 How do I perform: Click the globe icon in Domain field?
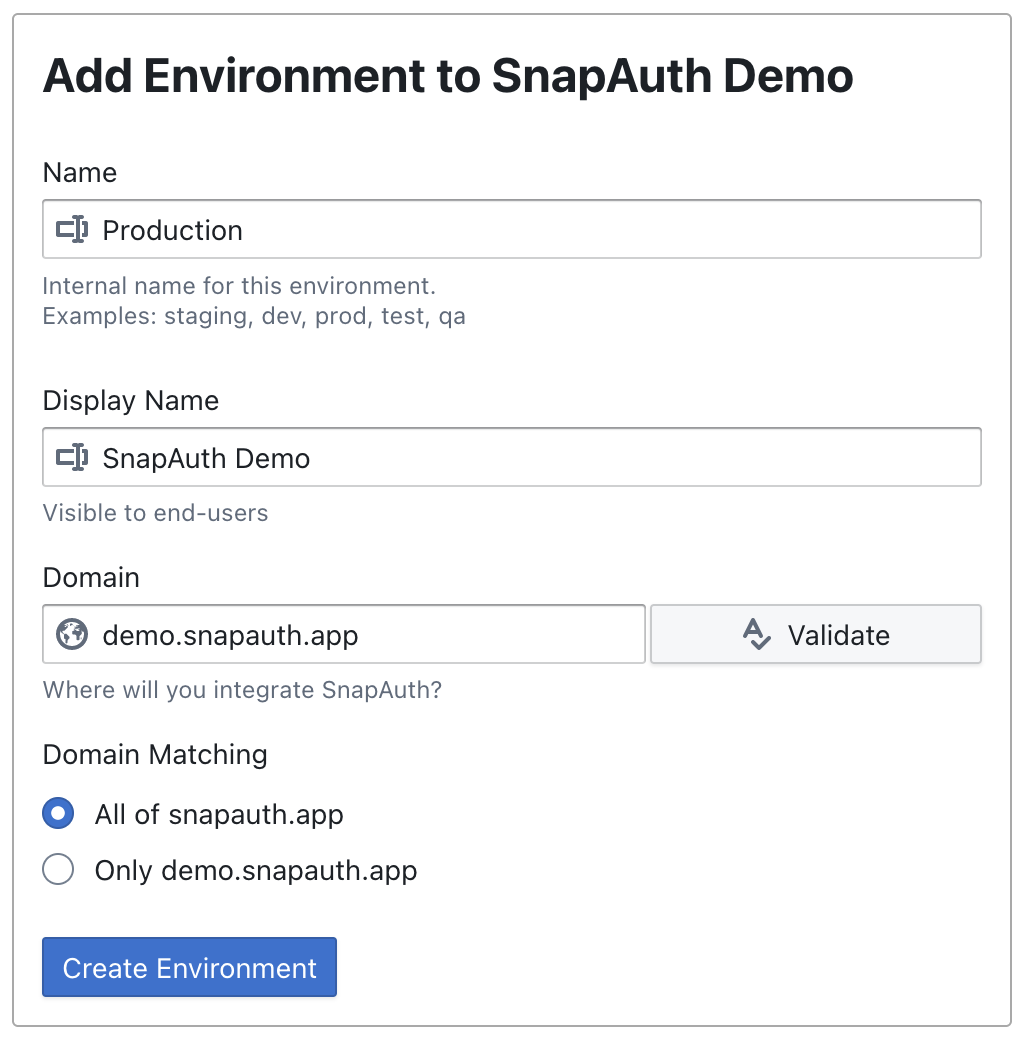72,634
